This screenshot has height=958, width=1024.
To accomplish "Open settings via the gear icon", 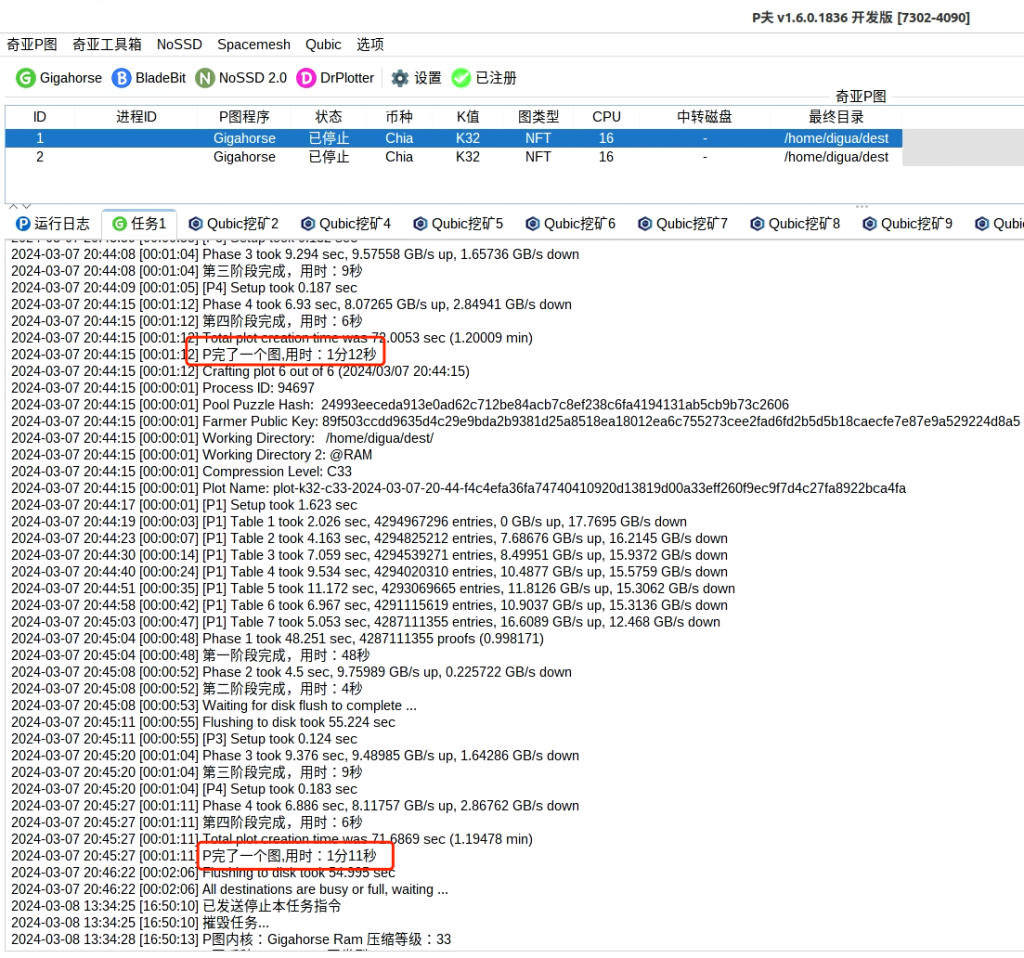I will click(416, 78).
